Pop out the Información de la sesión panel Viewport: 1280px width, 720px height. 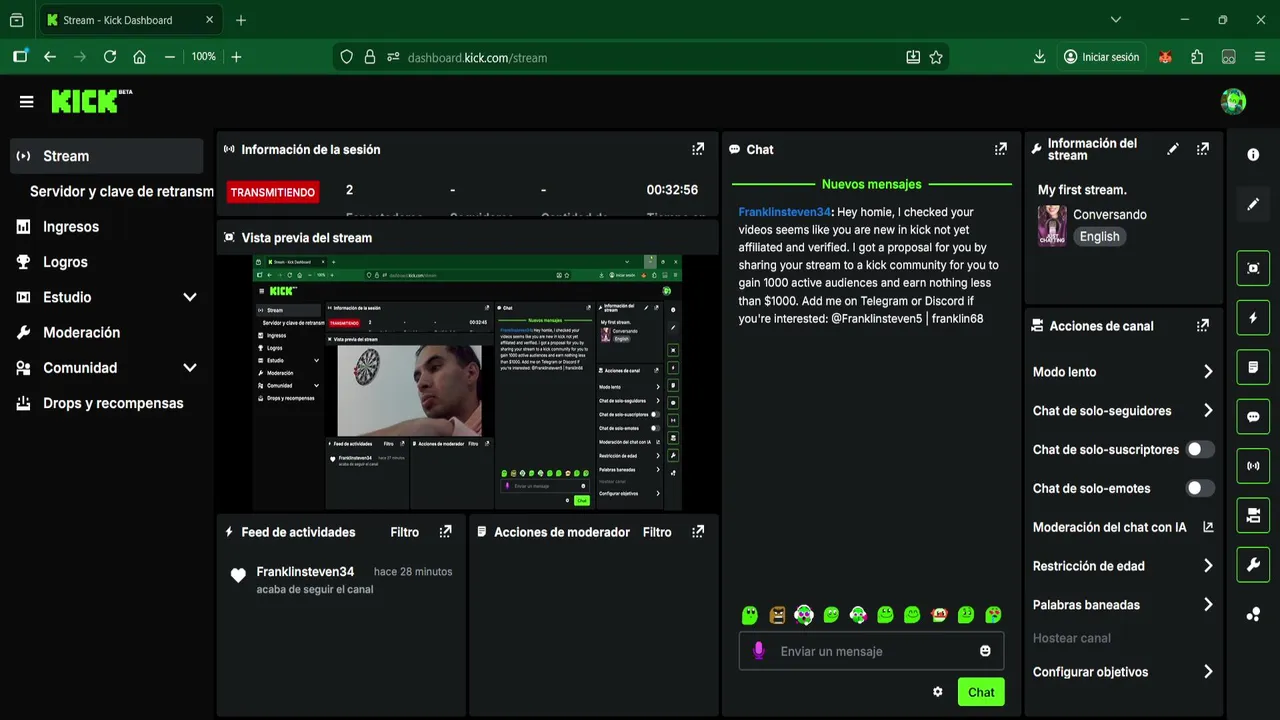pyautogui.click(x=698, y=149)
